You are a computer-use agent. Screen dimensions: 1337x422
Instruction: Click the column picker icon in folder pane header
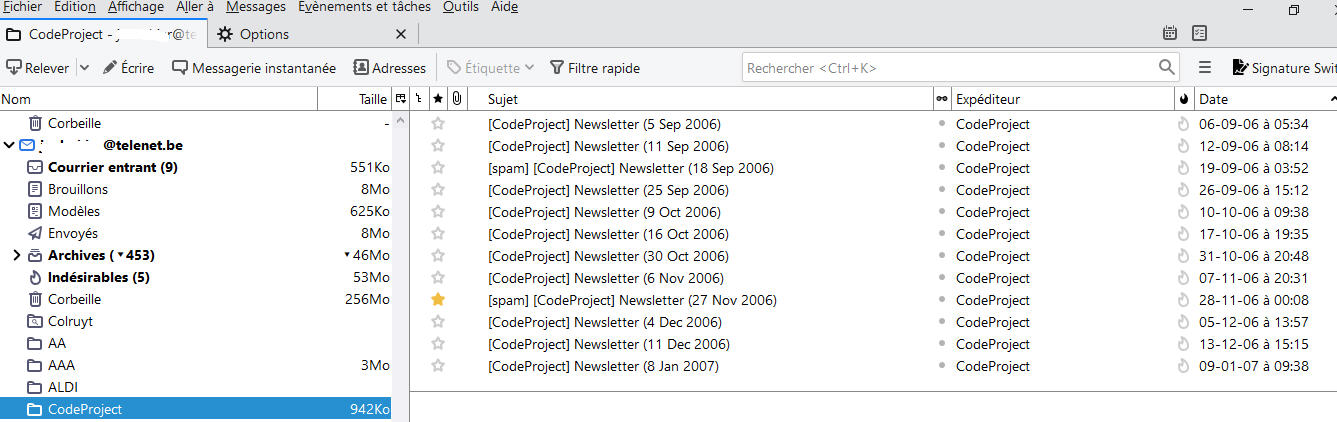[401, 99]
